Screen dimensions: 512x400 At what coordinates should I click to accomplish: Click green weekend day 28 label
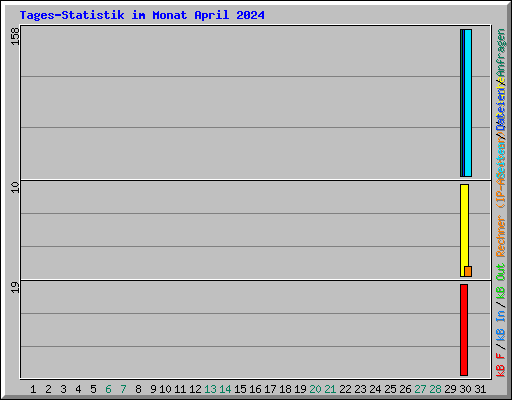(x=435, y=389)
